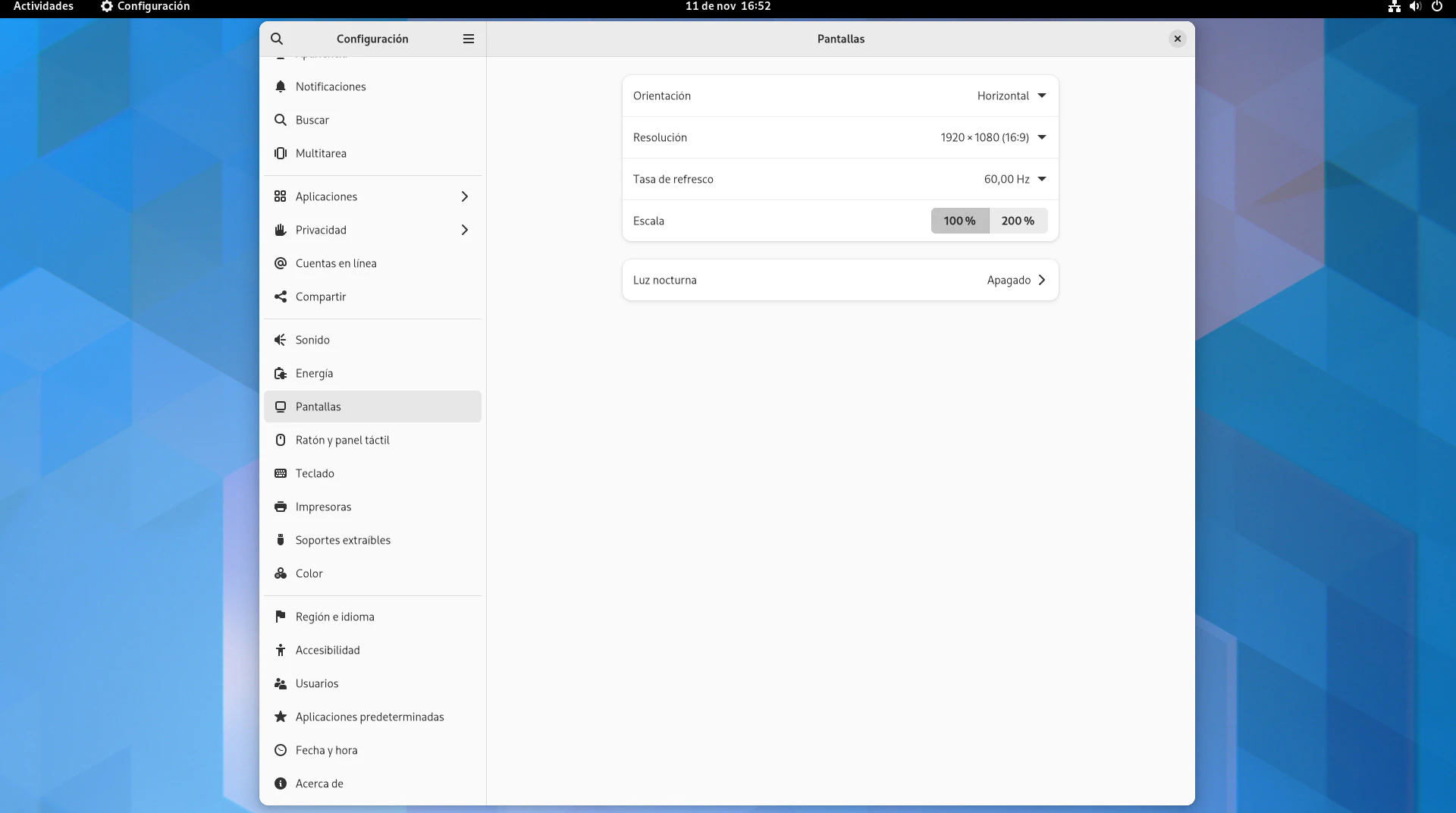Click the Acerca de info icon
The width and height of the screenshot is (1456, 813).
click(281, 783)
